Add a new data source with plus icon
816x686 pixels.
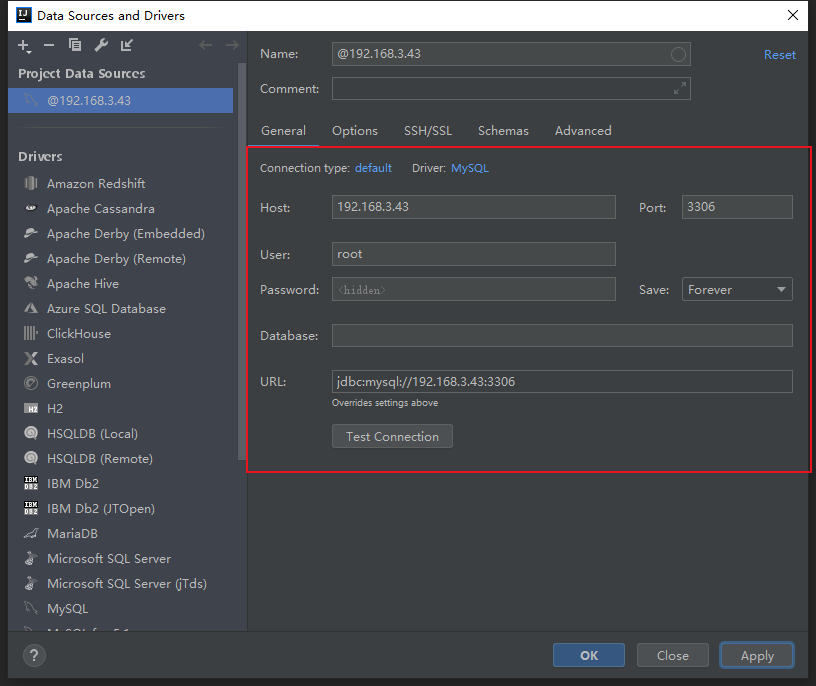[24, 46]
